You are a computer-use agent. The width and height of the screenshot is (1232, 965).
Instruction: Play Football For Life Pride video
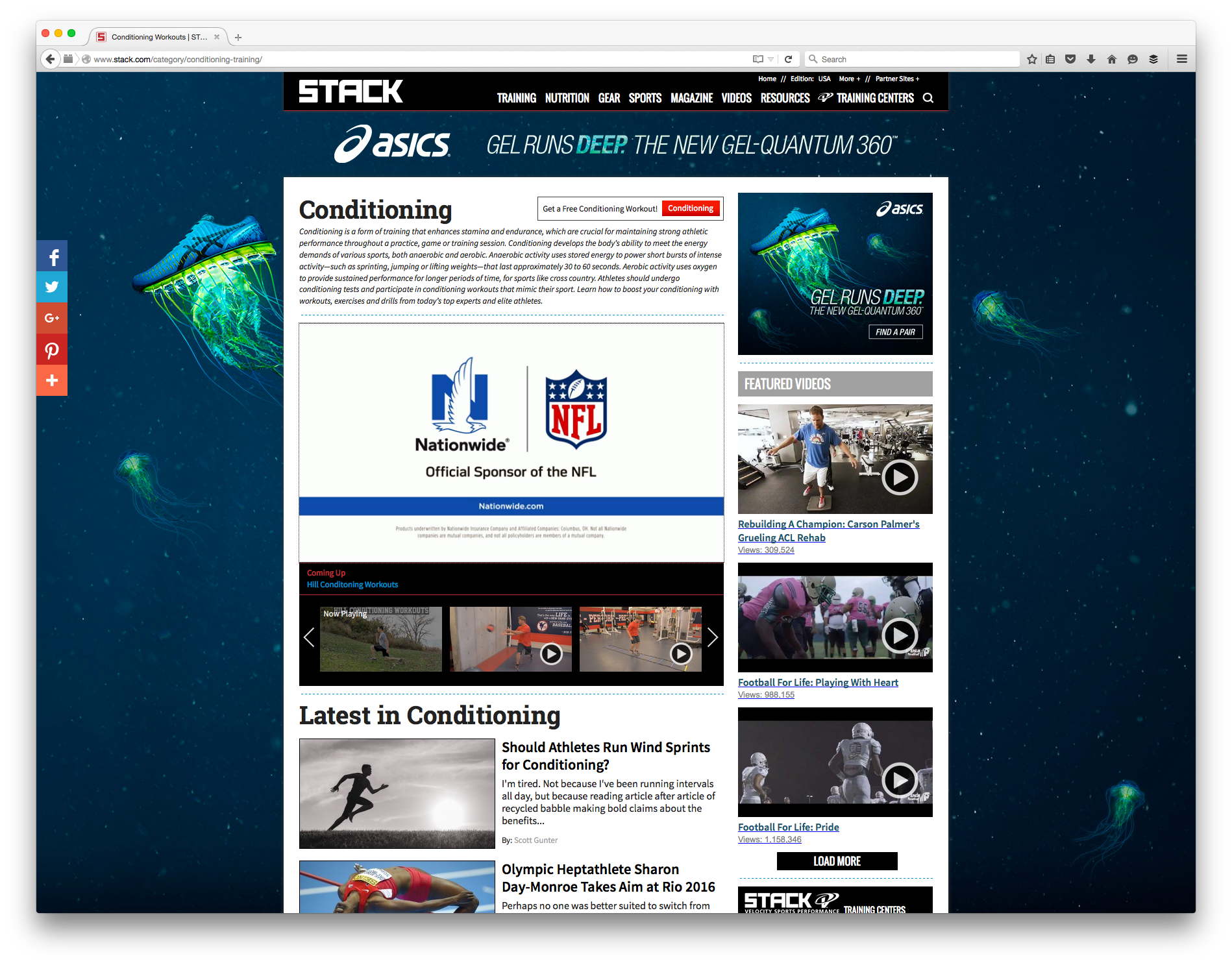tap(900, 780)
